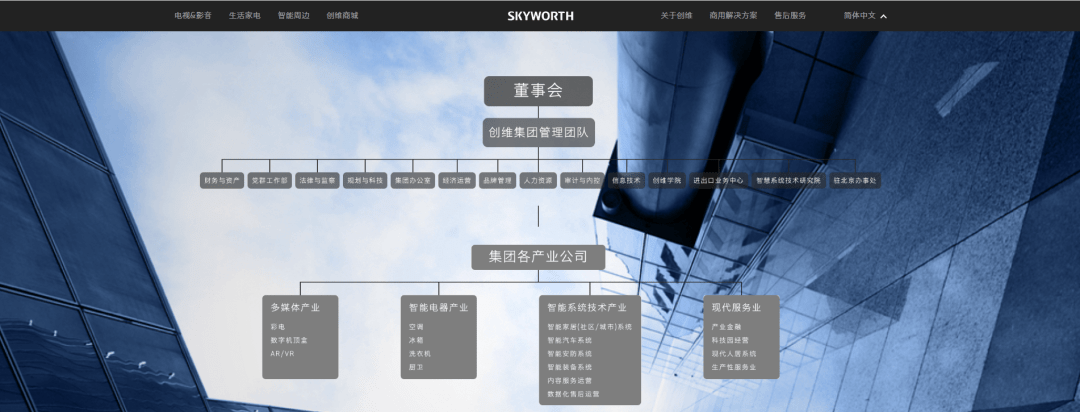The image size is (1080, 412).
Task: Visit the 售后服务 section
Action: coord(790,16)
